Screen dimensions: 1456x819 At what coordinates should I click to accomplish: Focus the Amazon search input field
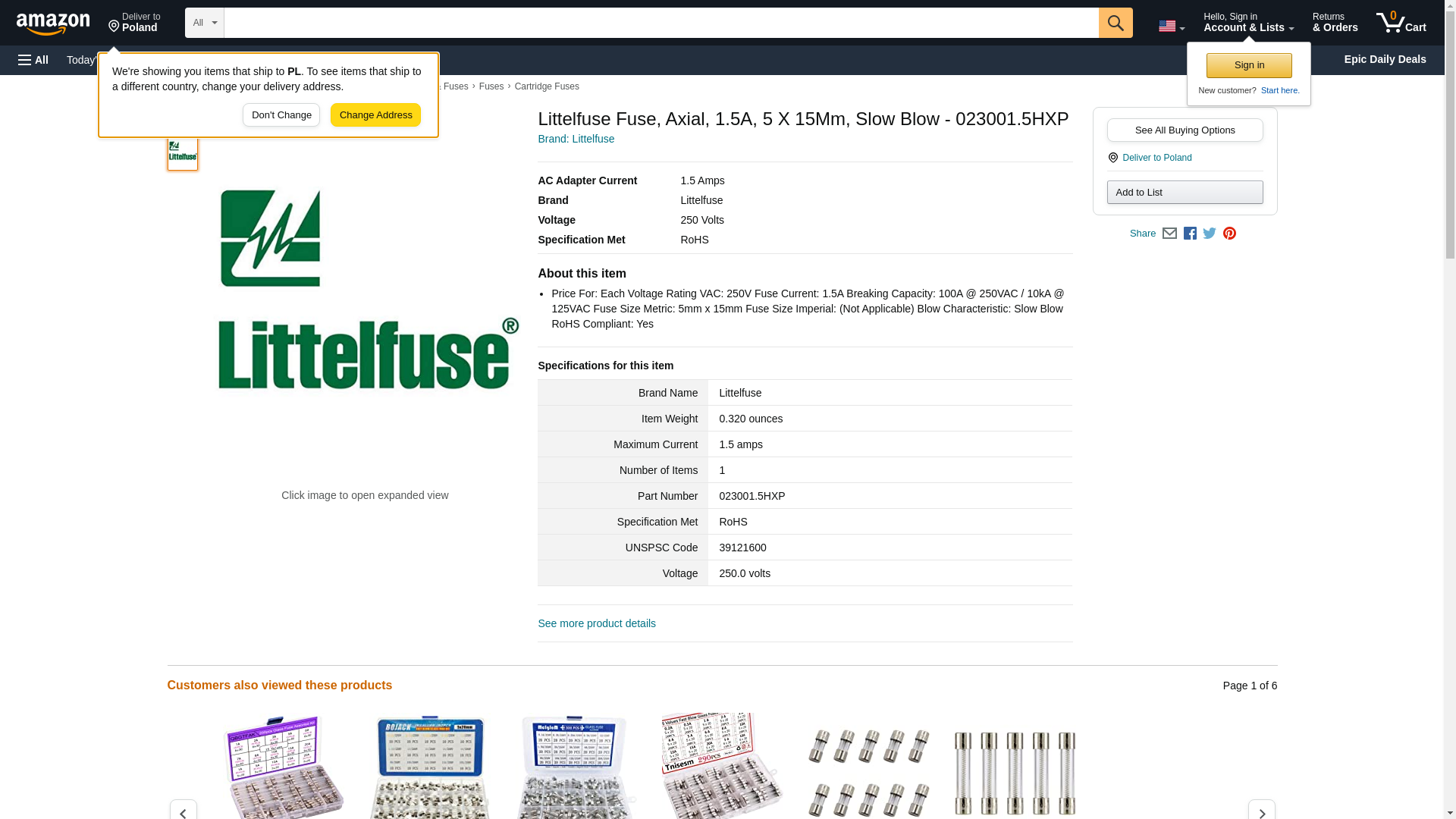(x=660, y=23)
